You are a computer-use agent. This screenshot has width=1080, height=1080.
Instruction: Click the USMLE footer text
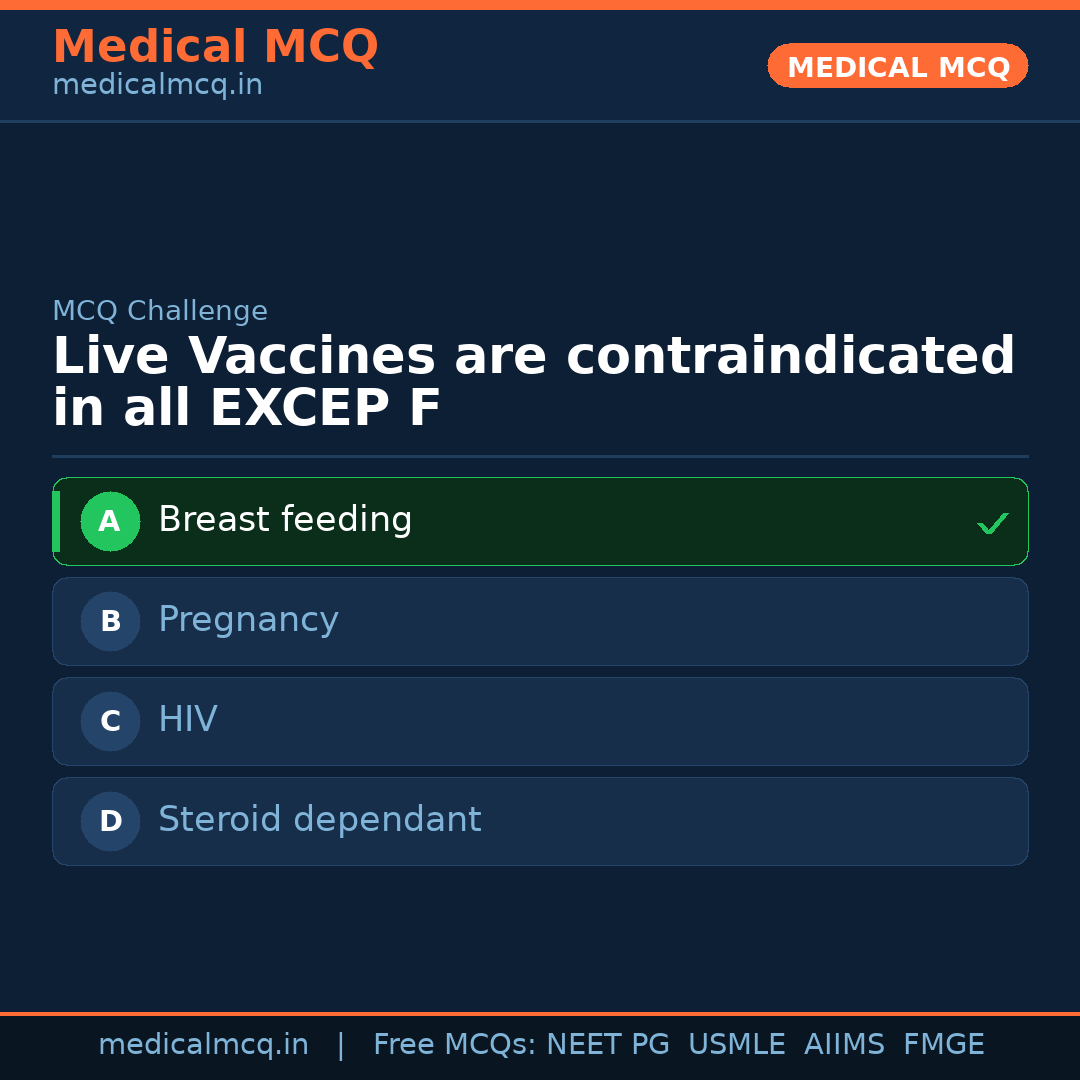click(x=736, y=1045)
